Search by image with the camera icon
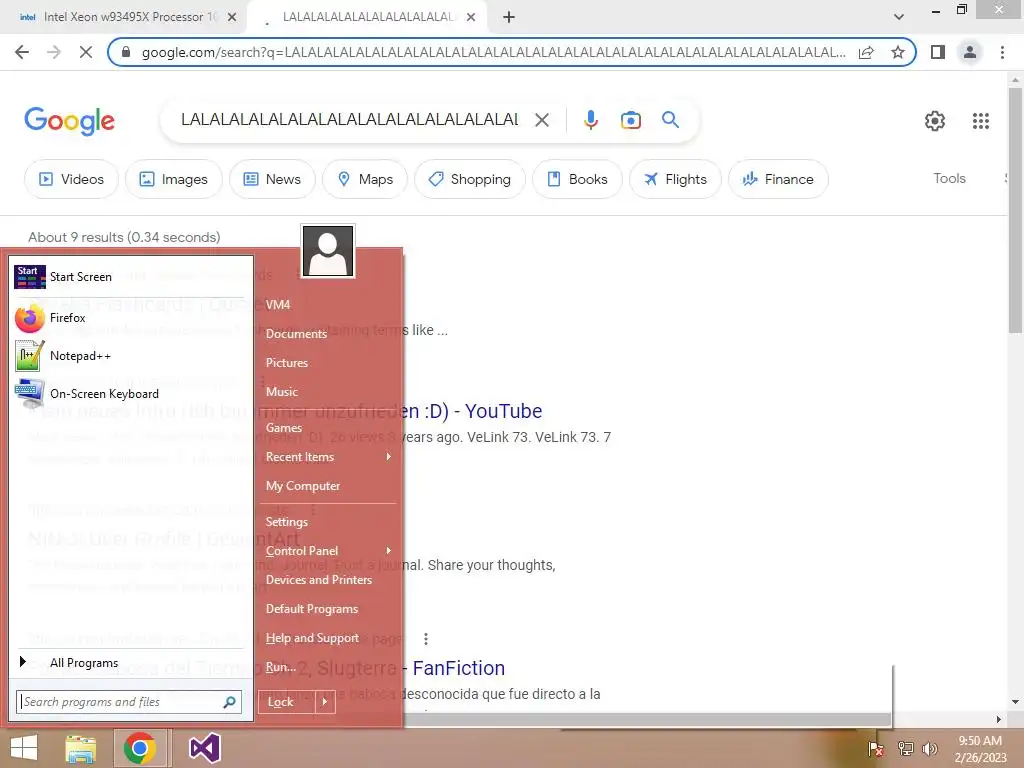Screen dimensions: 1024x768 click(x=630, y=120)
